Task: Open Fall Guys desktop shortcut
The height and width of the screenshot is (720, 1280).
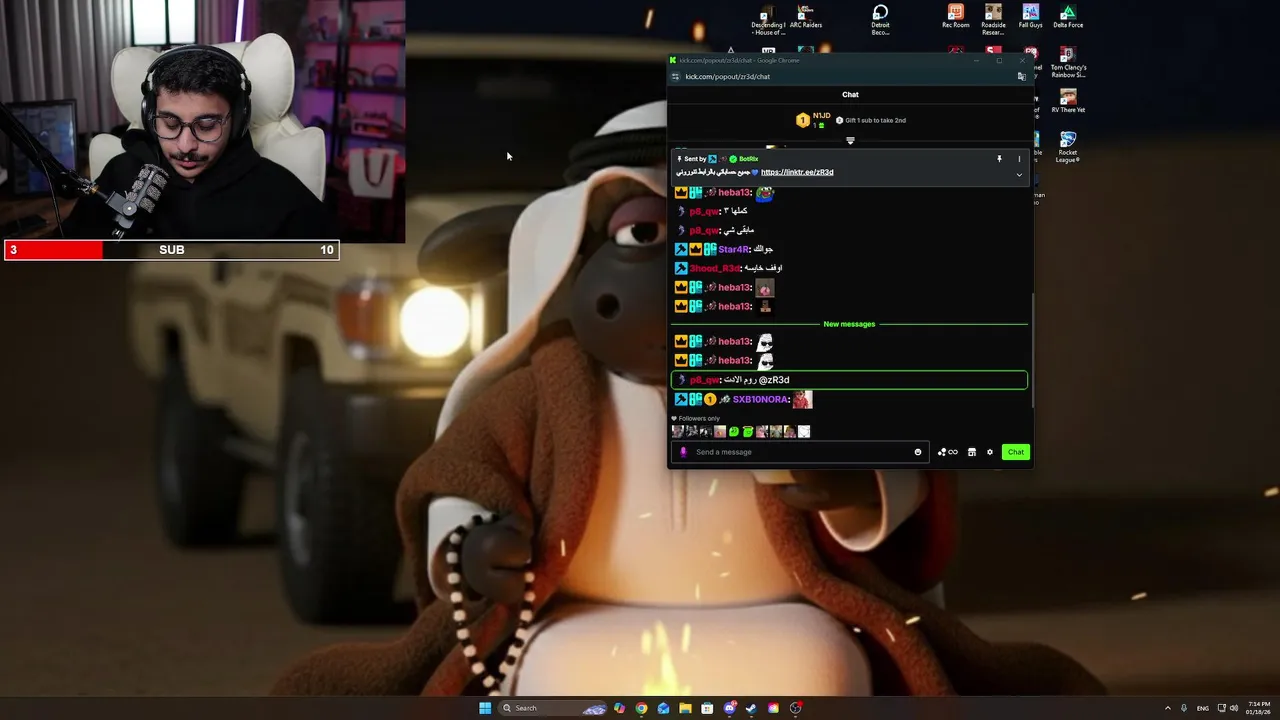Action: pyautogui.click(x=1030, y=17)
